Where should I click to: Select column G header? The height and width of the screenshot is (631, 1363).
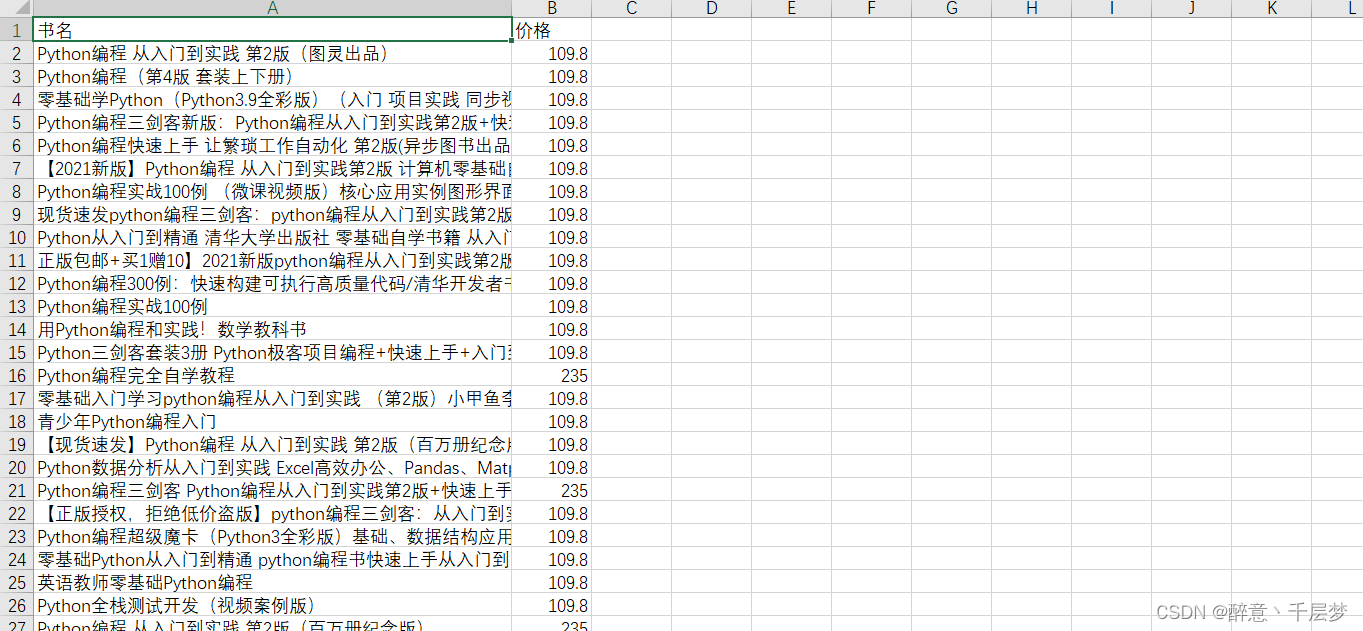951,8
